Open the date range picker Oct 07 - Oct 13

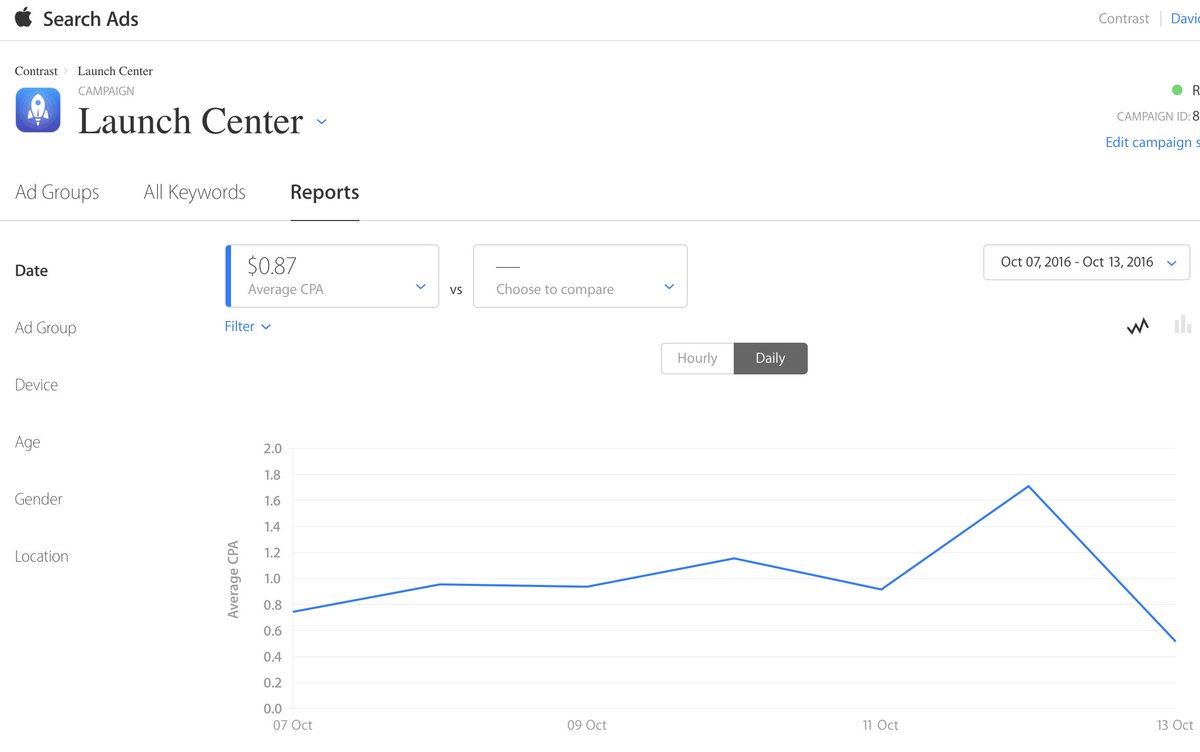pyautogui.click(x=1087, y=262)
